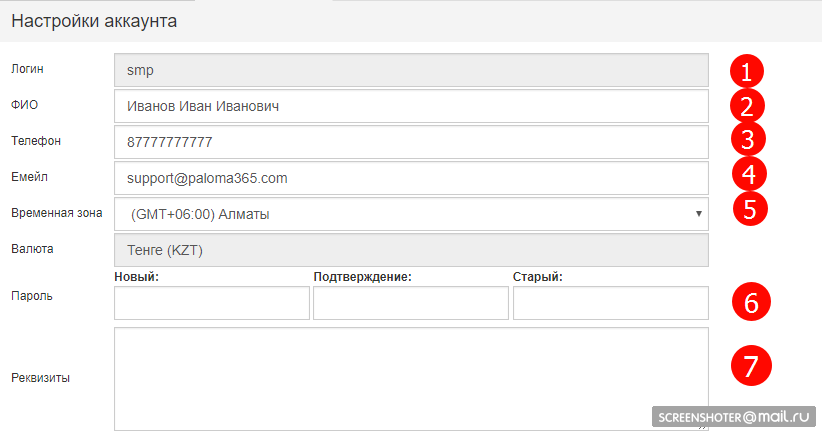Click the Настройки аккаунта heading
The image size is (822, 433).
(95, 21)
